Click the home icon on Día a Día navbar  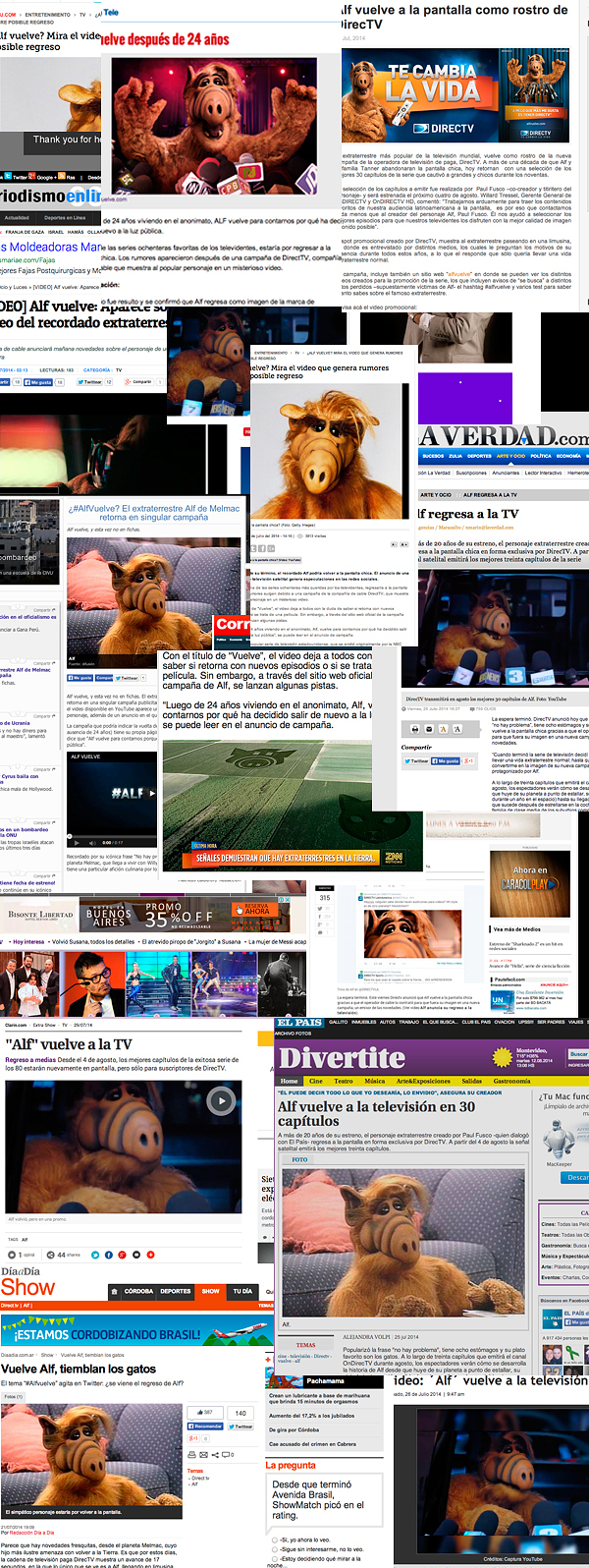tap(115, 1291)
